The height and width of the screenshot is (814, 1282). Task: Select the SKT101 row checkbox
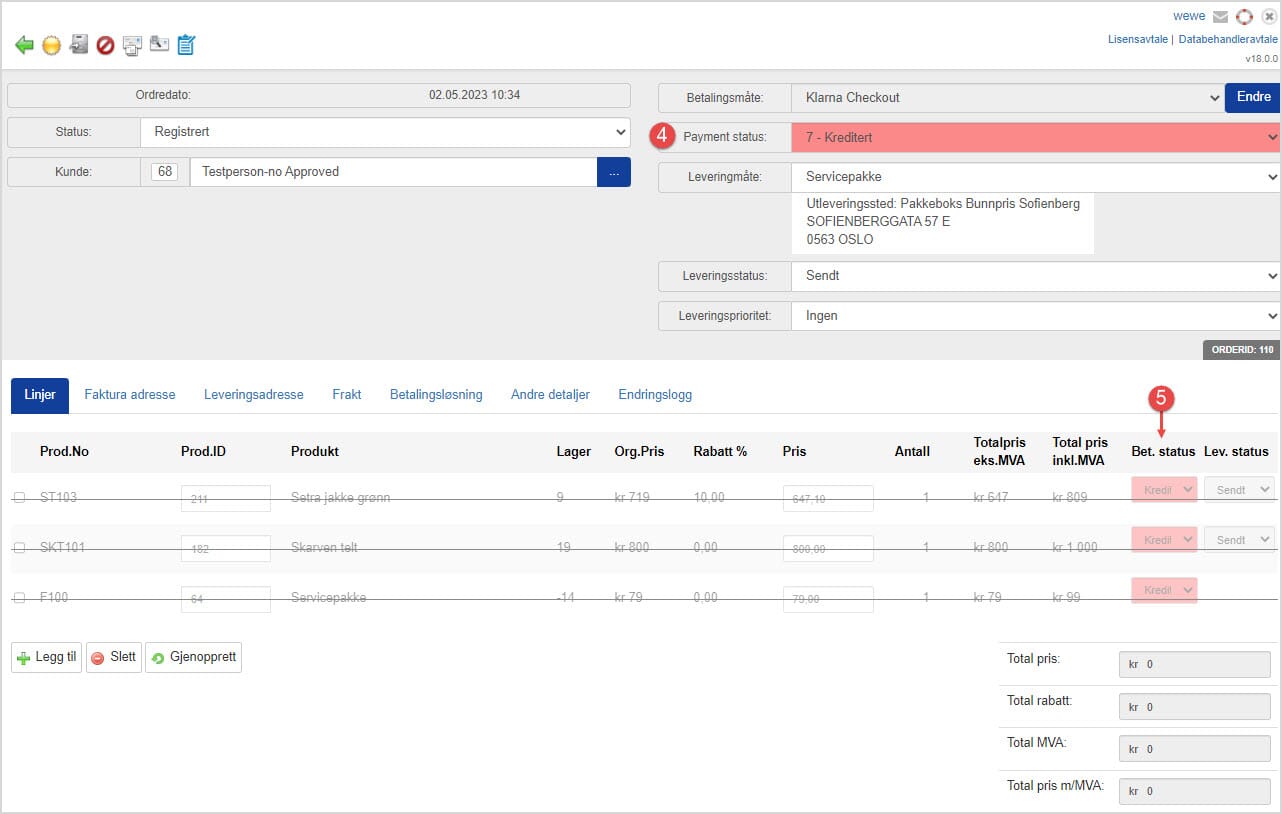(x=19, y=548)
